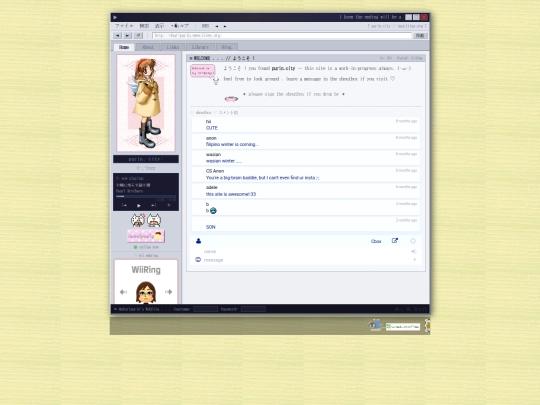This screenshot has width=540, height=405.
Task: Open the ヘルプ menu
Action: tap(180, 26)
